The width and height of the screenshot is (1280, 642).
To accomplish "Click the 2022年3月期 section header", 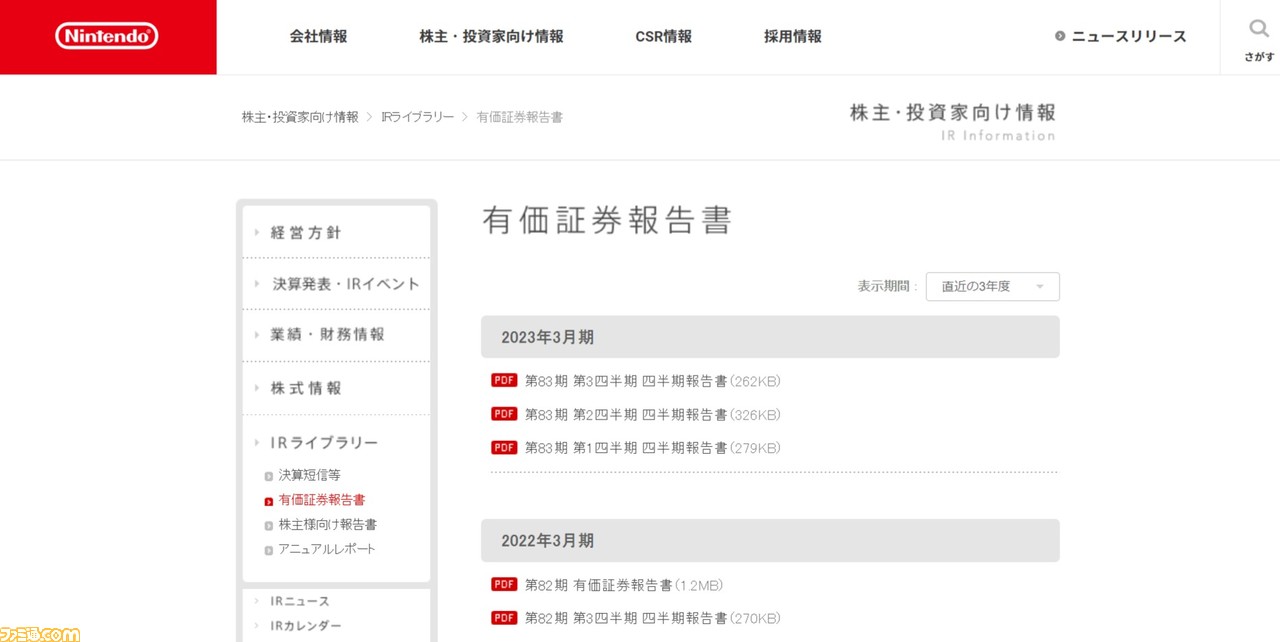I will click(770, 540).
